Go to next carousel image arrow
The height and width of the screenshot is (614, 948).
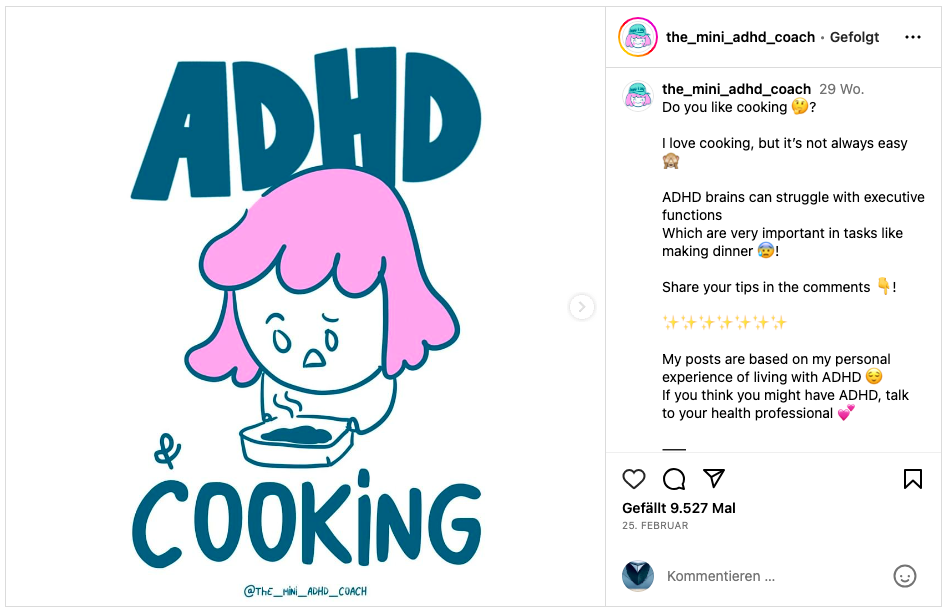tap(582, 307)
